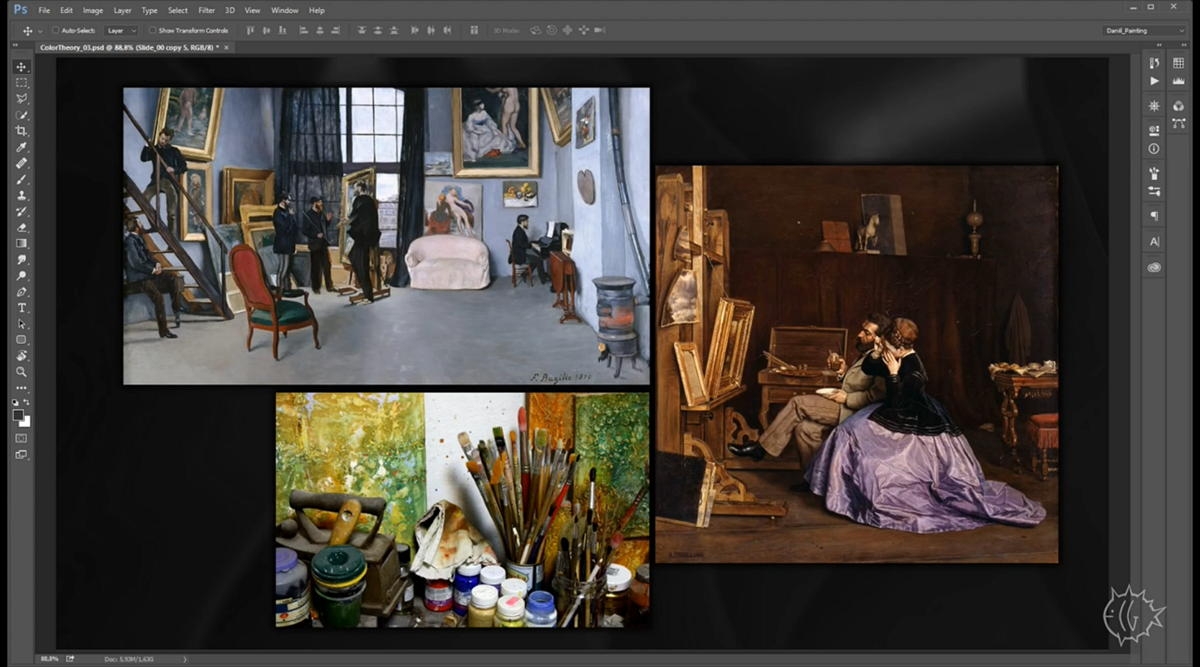Screen dimensions: 1200x667
Task: Select the Gradient tool
Action: coord(21,243)
